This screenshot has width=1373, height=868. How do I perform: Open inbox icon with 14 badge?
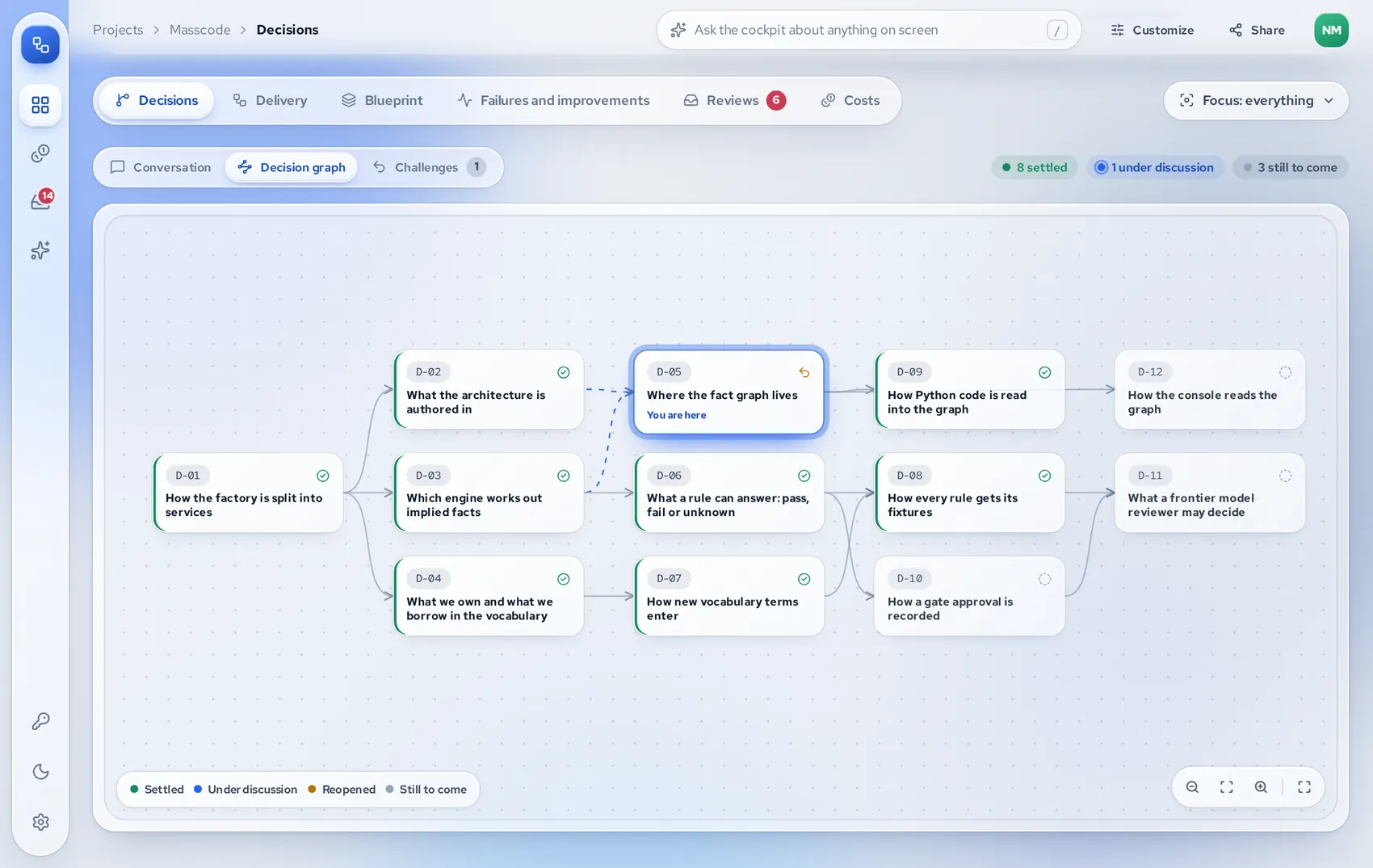tap(40, 200)
